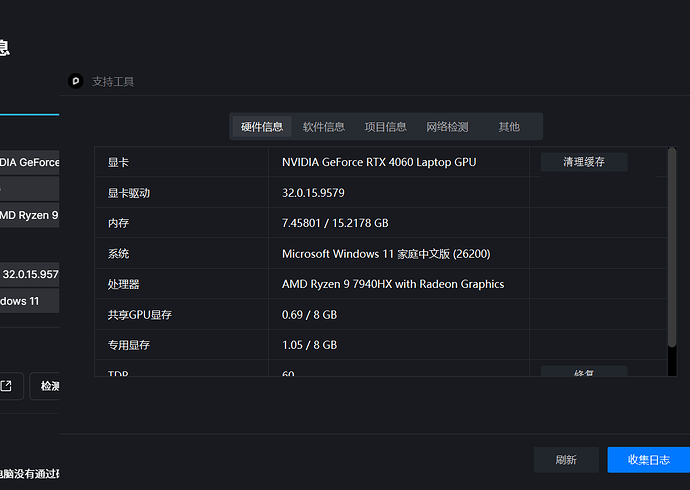Select memory value 7.45801 / 15.2178 GB
Viewport: 690px width, 490px height.
coord(335,223)
